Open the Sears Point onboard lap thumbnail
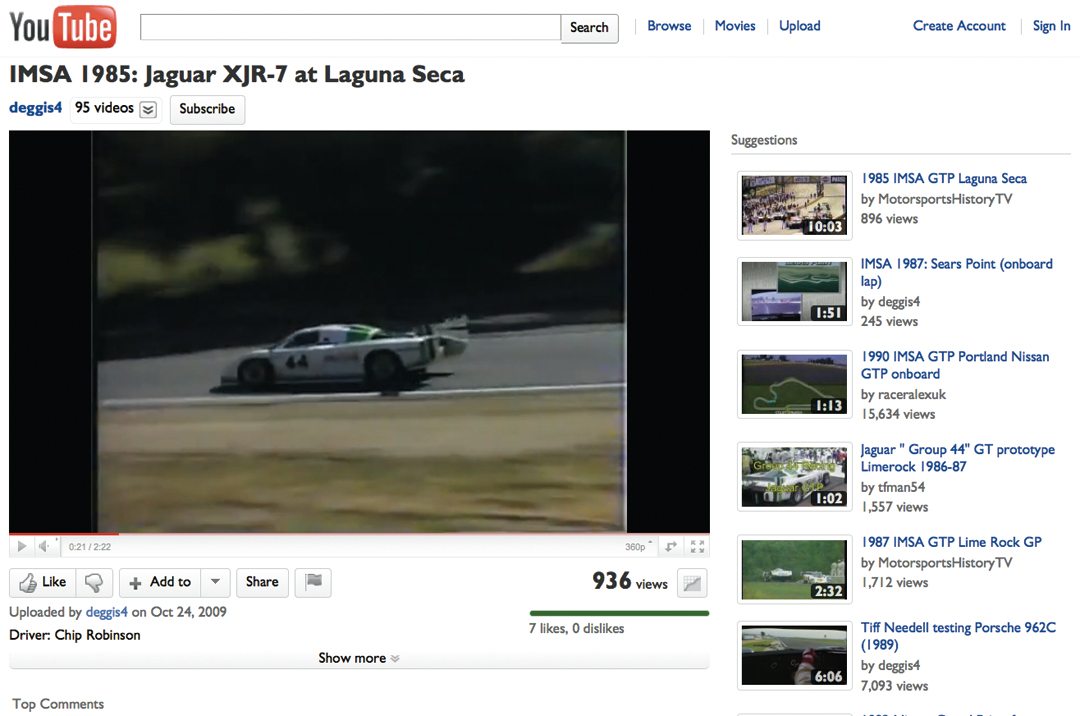 click(x=794, y=291)
